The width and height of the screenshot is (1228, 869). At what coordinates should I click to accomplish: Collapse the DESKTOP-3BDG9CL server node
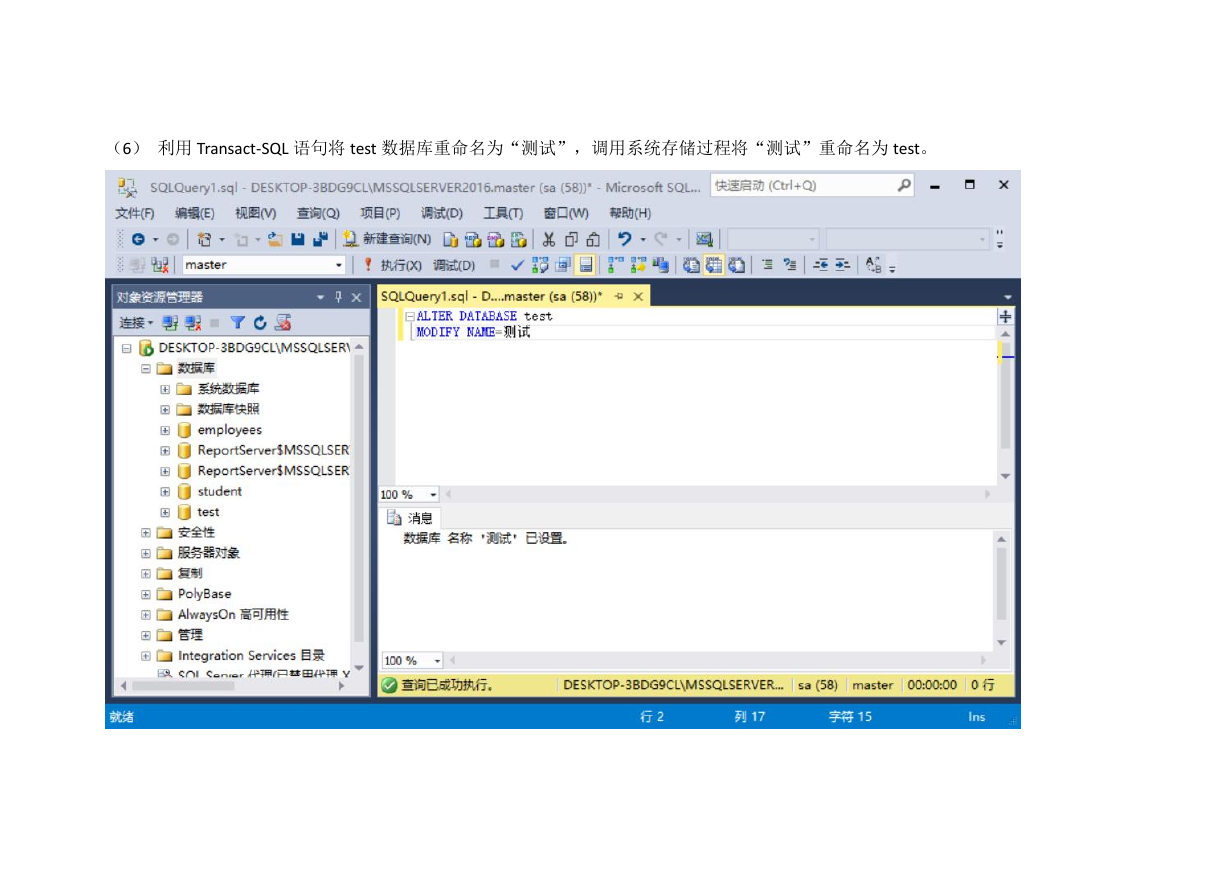pos(127,348)
